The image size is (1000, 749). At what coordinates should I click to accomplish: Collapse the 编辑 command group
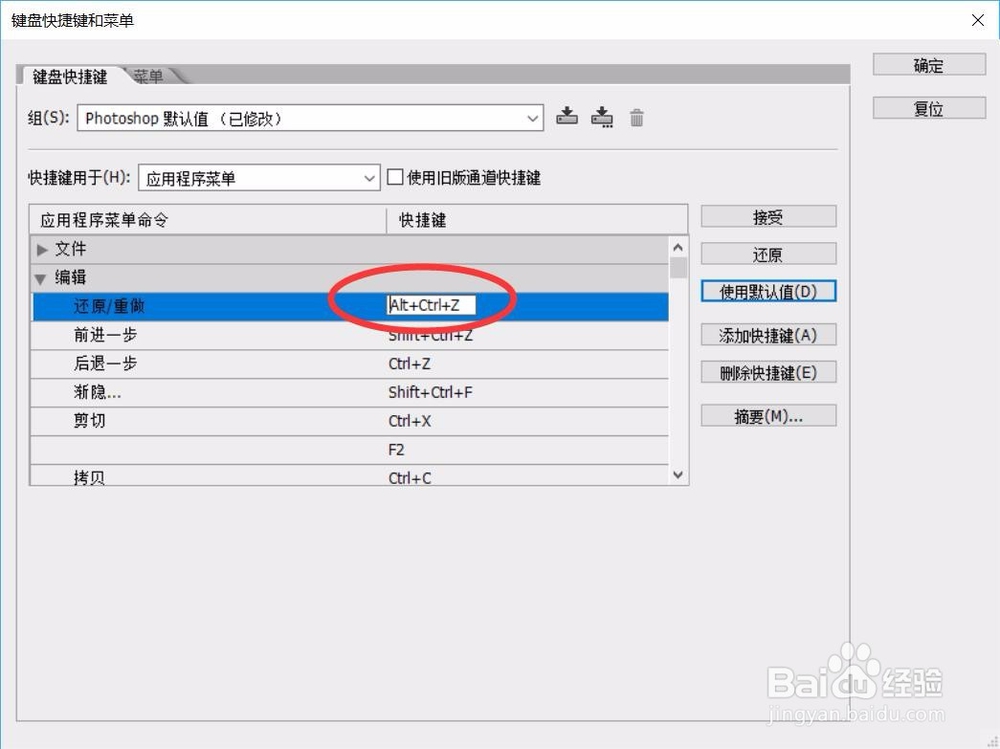point(40,277)
